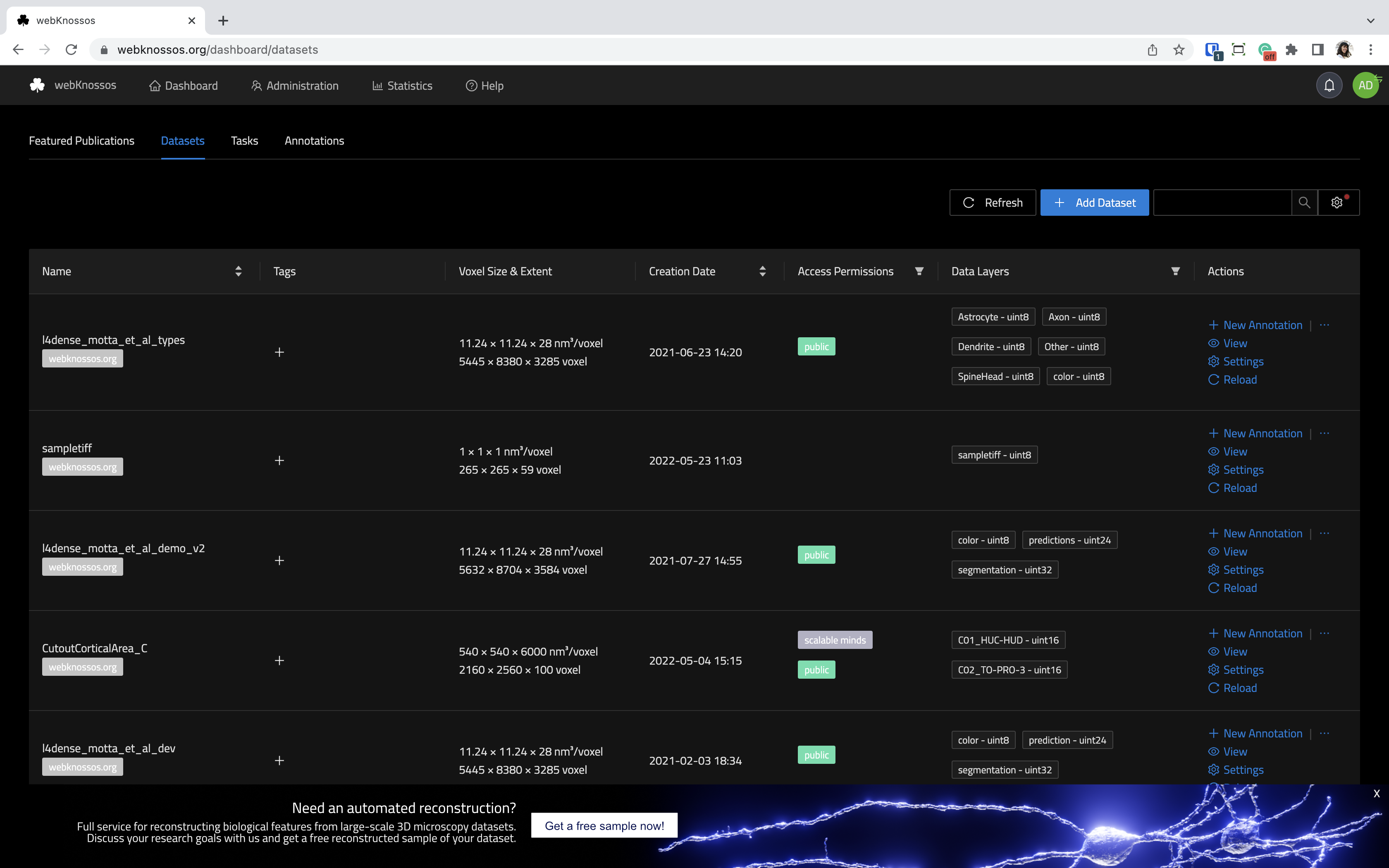
Task: Open the Data Layers filter
Action: click(x=1175, y=271)
